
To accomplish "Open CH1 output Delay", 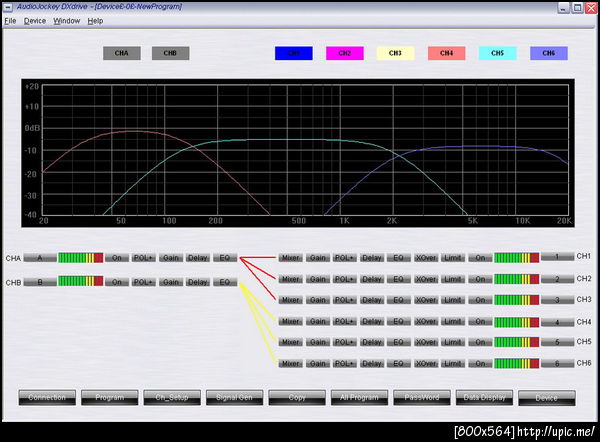I will tap(372, 258).
